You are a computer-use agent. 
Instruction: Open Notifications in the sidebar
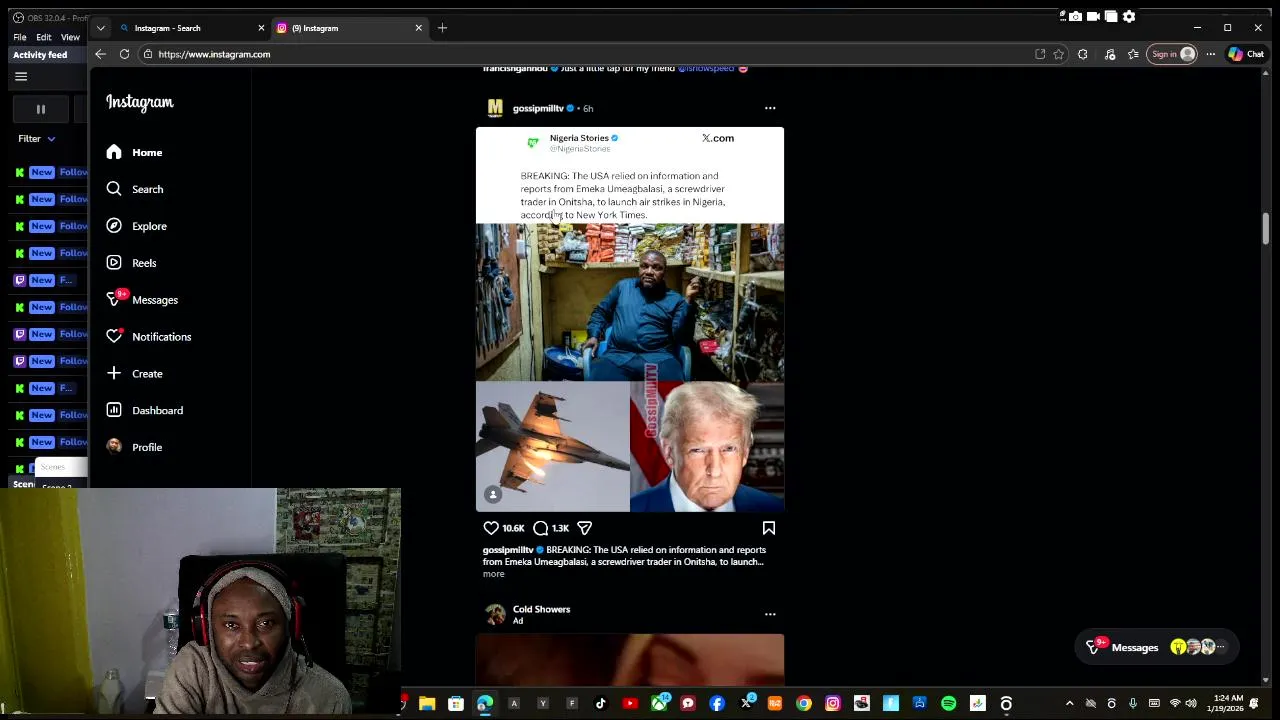[148, 337]
